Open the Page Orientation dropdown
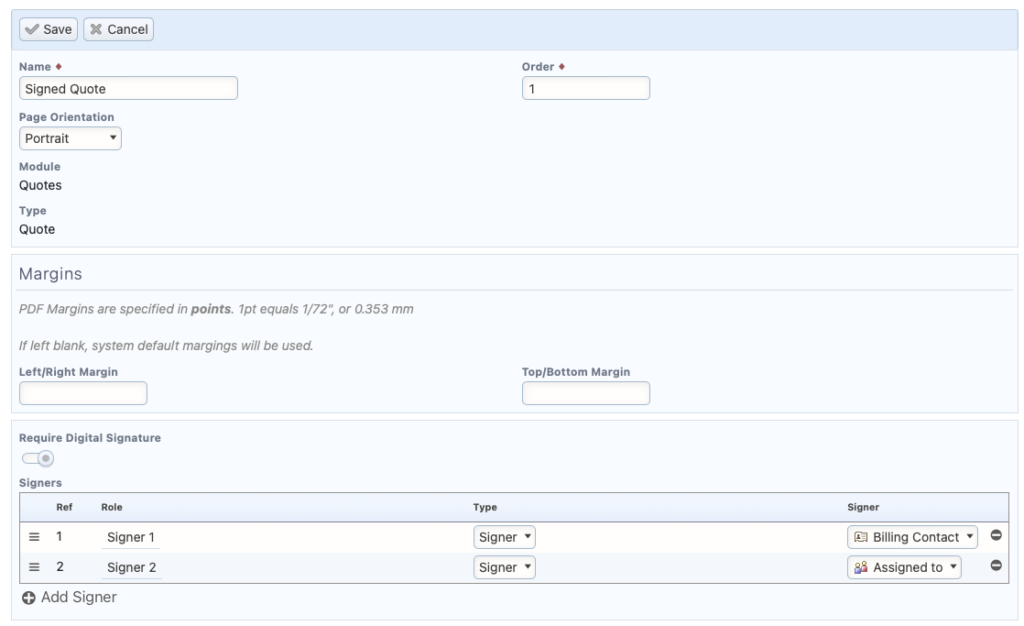The image size is (1024, 626). (71, 138)
